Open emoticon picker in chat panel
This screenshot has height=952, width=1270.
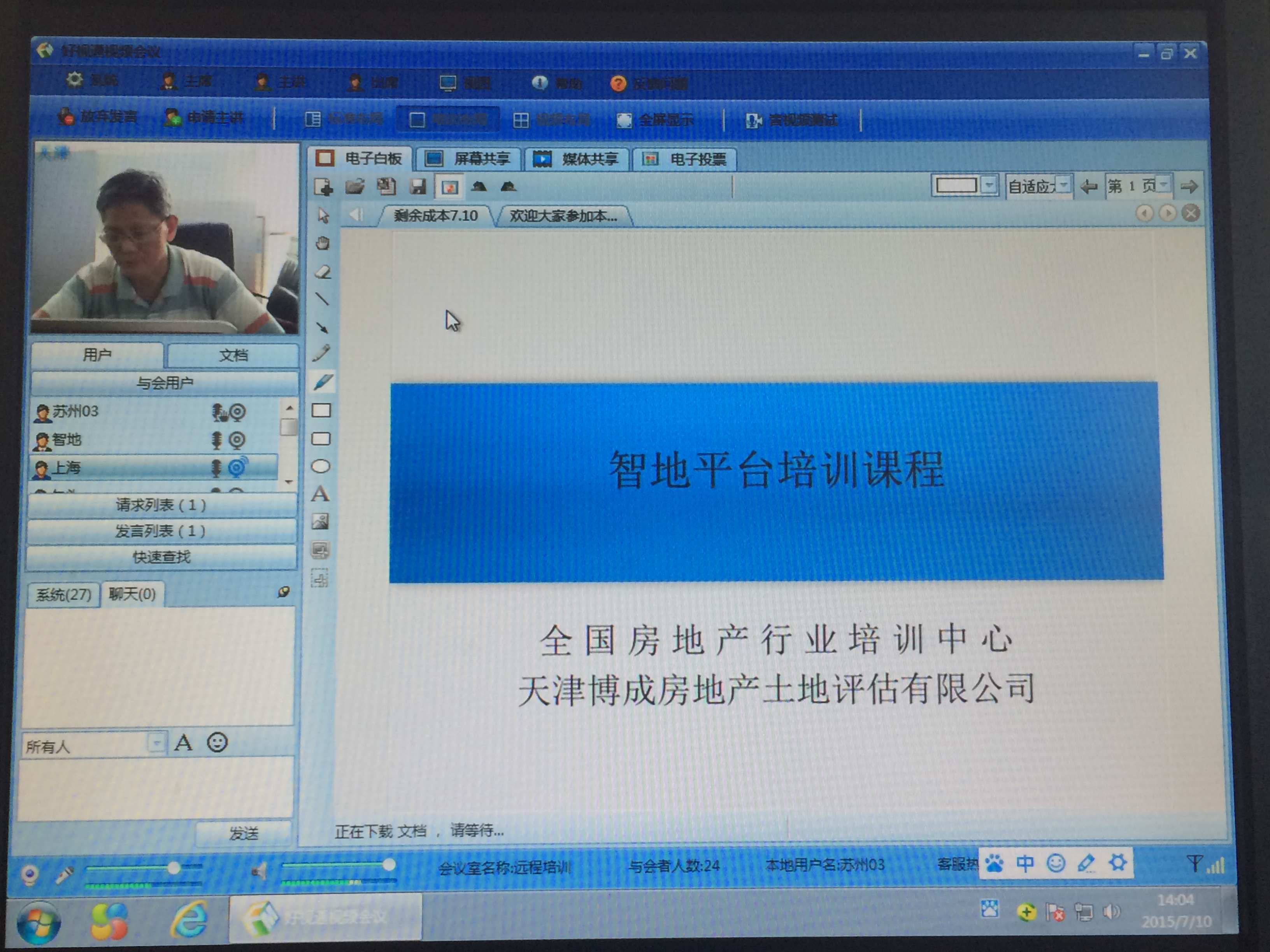pyautogui.click(x=217, y=742)
